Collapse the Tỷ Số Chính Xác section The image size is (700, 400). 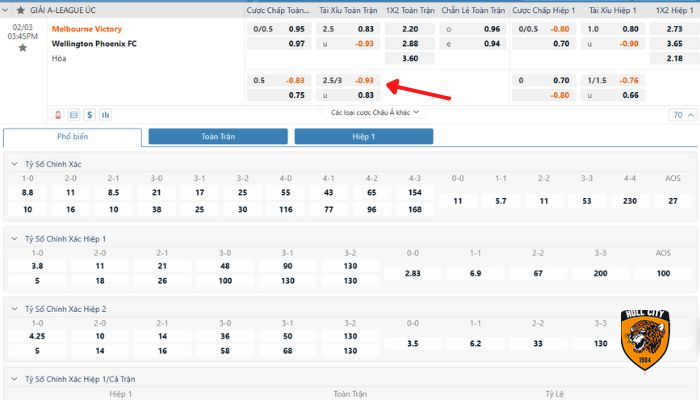pos(14,163)
